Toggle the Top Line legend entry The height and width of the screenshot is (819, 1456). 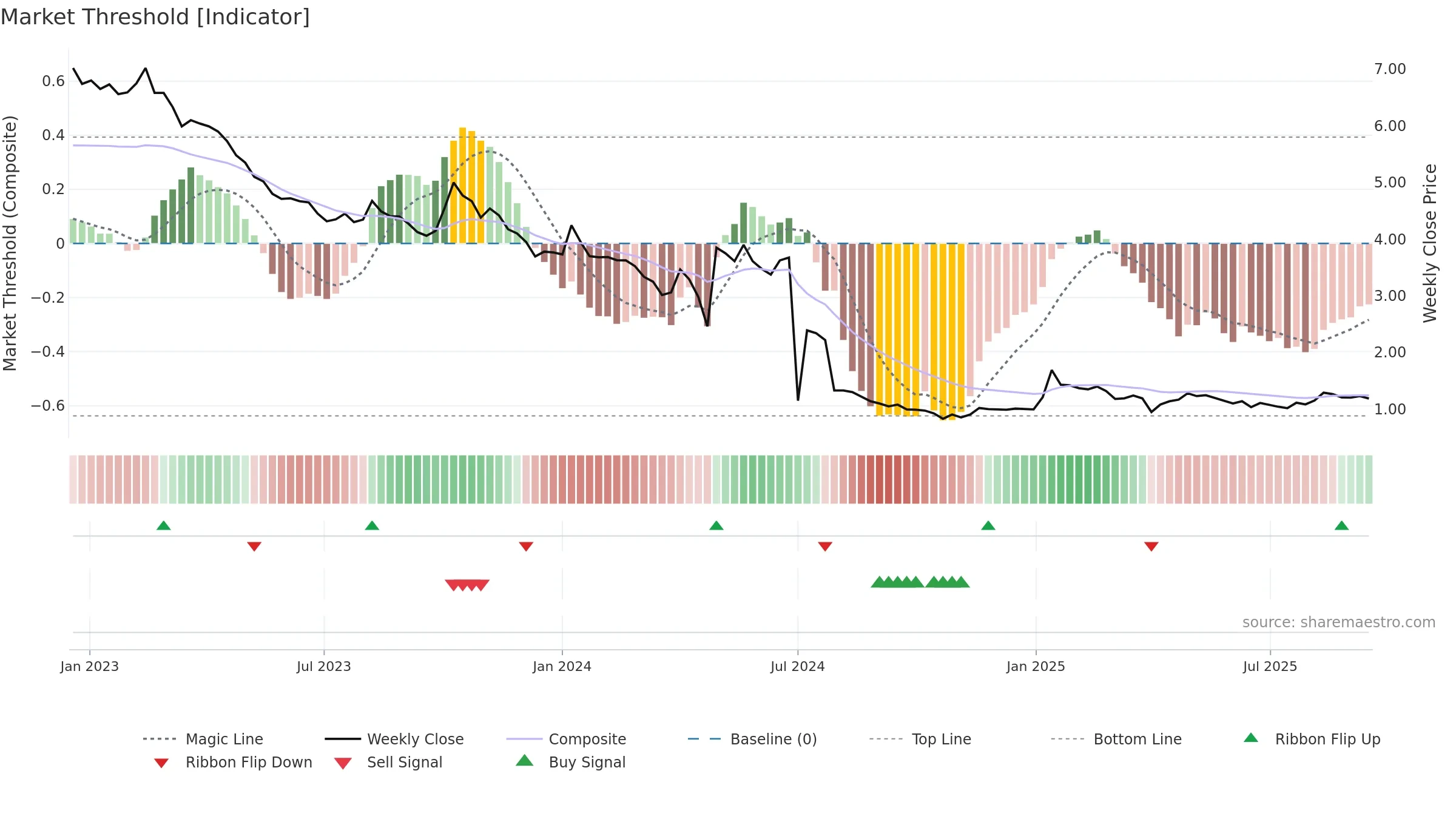[920, 739]
